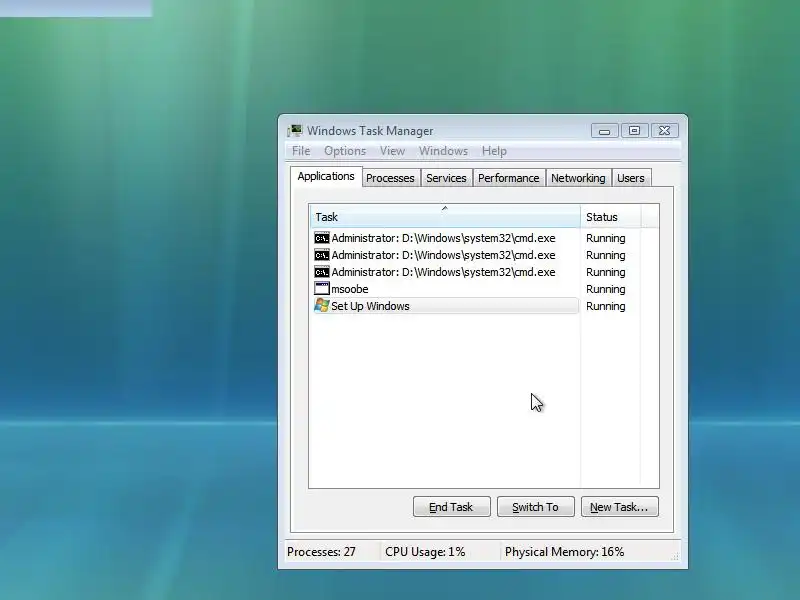This screenshot has width=800, height=600.
Task: Click the msoobe window icon
Action: 321,289
